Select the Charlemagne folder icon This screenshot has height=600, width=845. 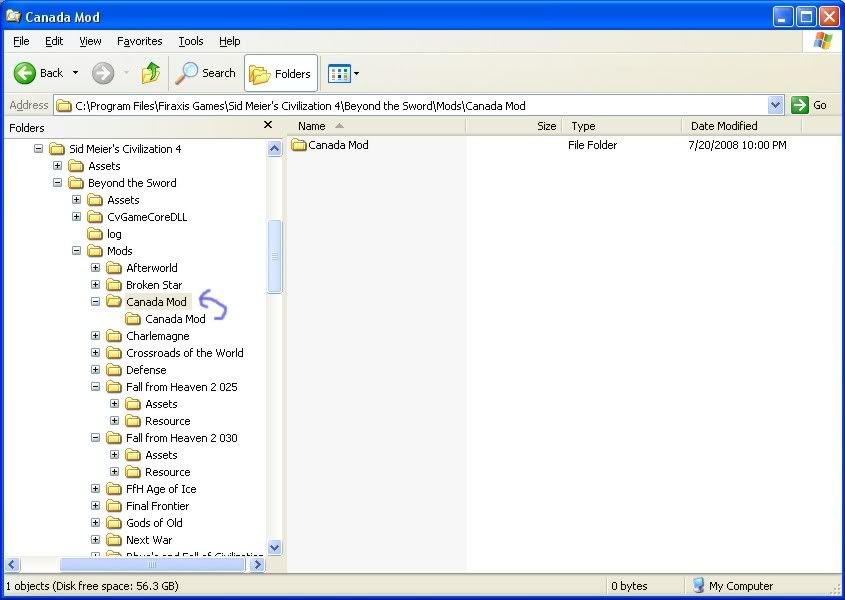tap(114, 336)
